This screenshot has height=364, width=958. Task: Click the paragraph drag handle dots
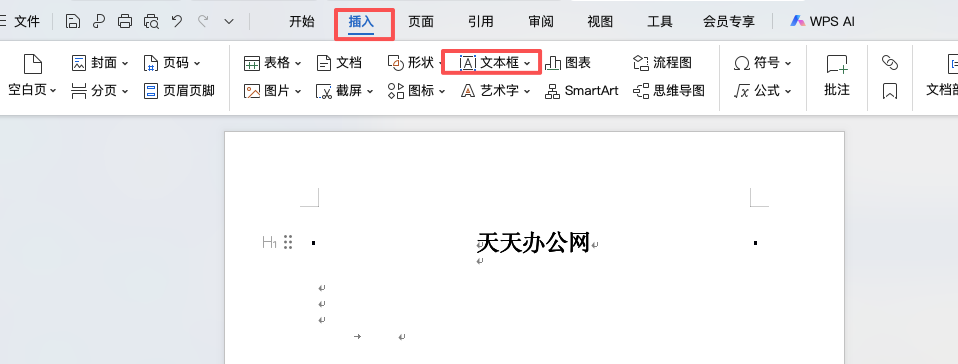click(288, 242)
